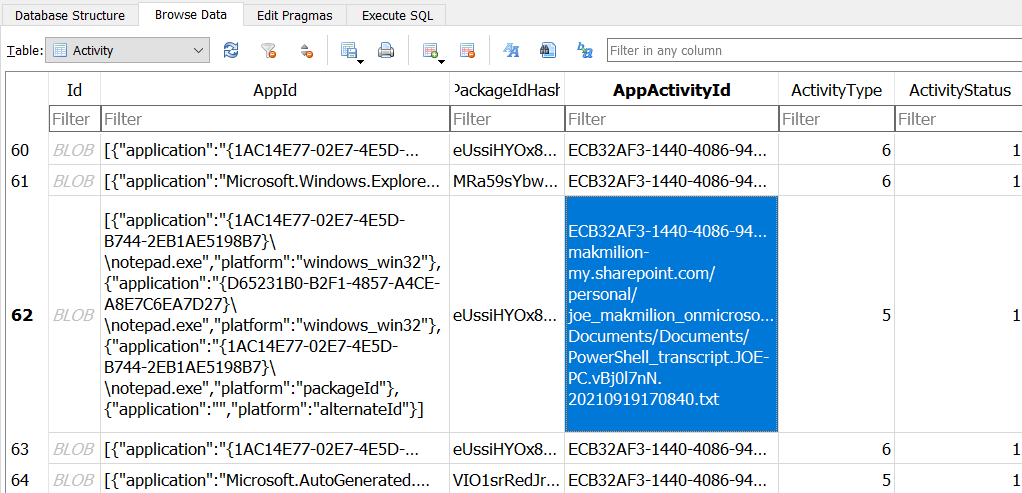Viewport: 1022px width, 493px height.
Task: Open the find and replace icon
Action: [x=585, y=50]
